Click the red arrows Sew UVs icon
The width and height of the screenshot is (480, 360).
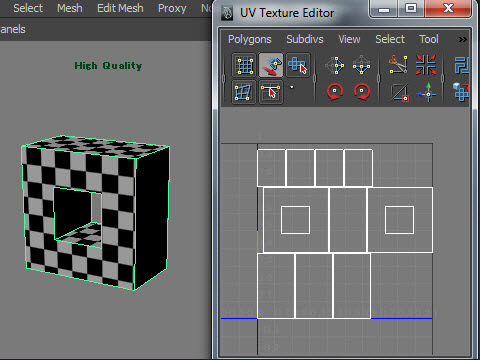[x=426, y=64]
